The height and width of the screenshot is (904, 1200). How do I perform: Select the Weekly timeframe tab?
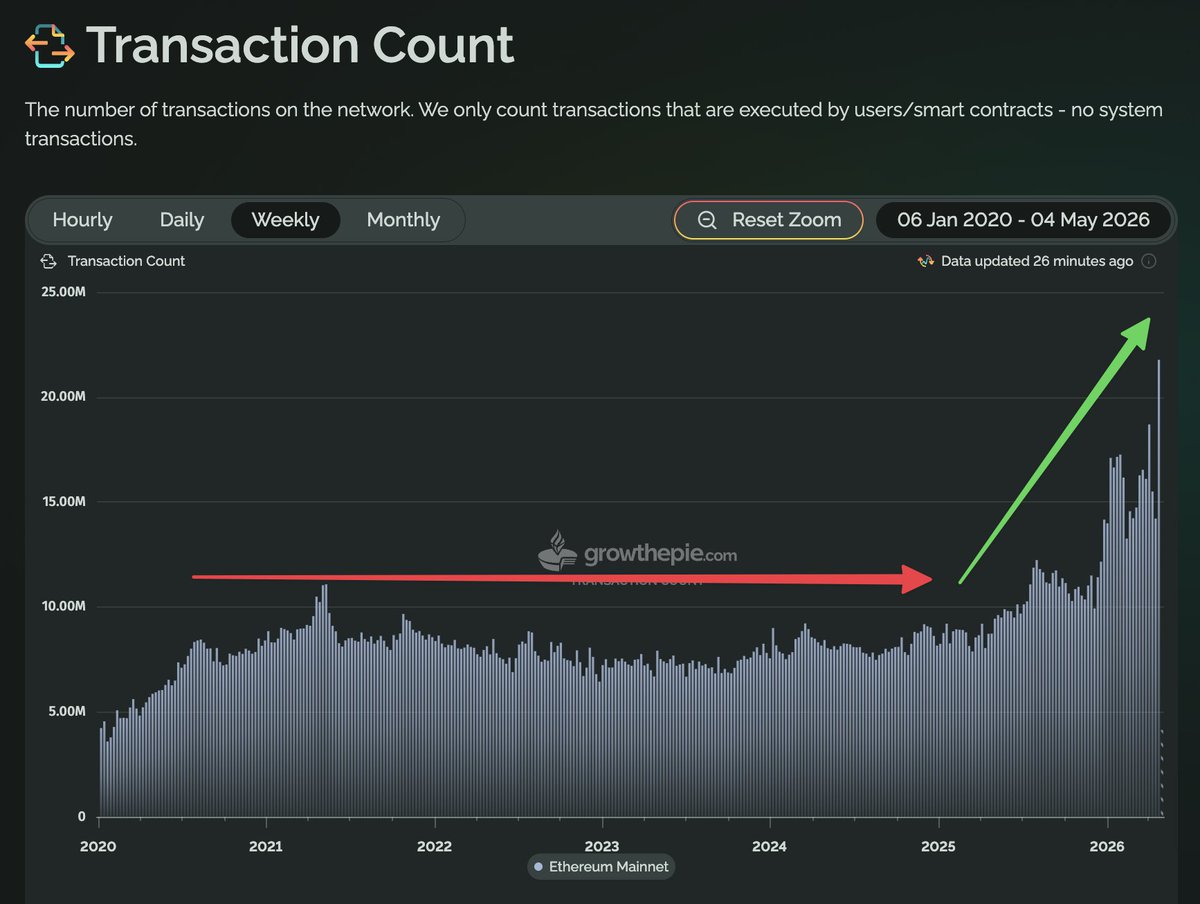click(x=285, y=220)
